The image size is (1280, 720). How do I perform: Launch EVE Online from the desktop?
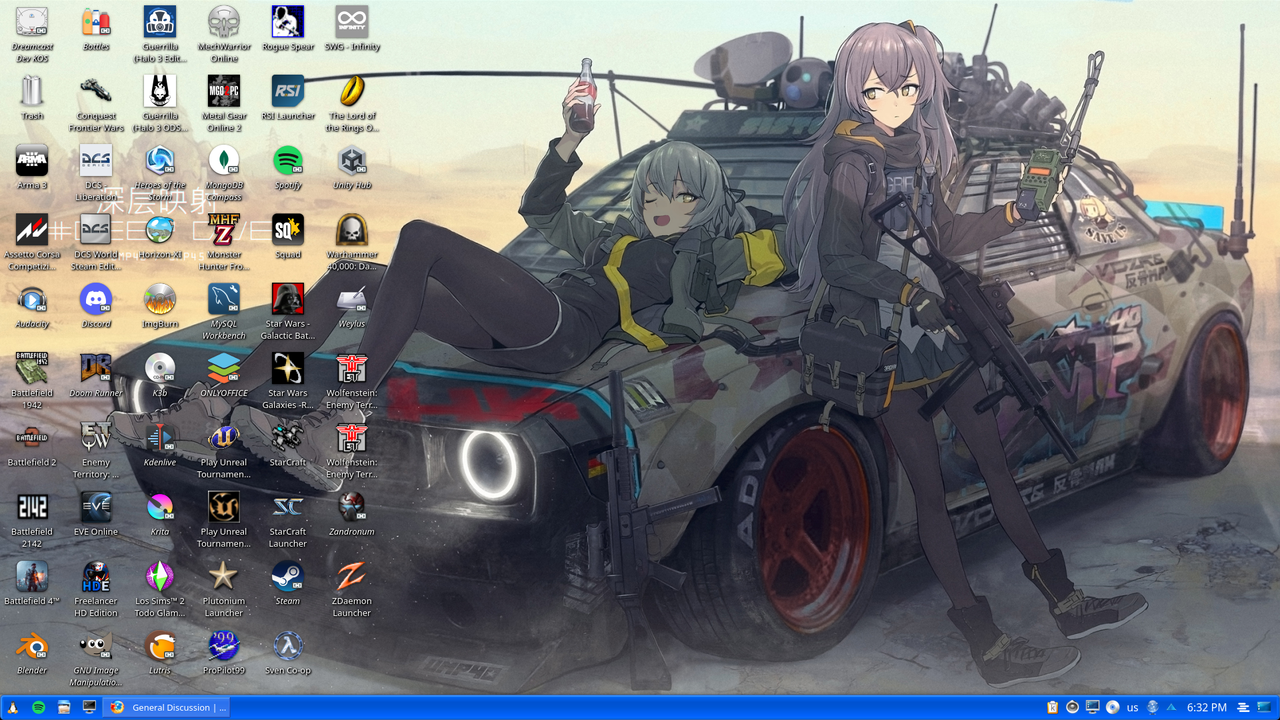tap(96, 505)
